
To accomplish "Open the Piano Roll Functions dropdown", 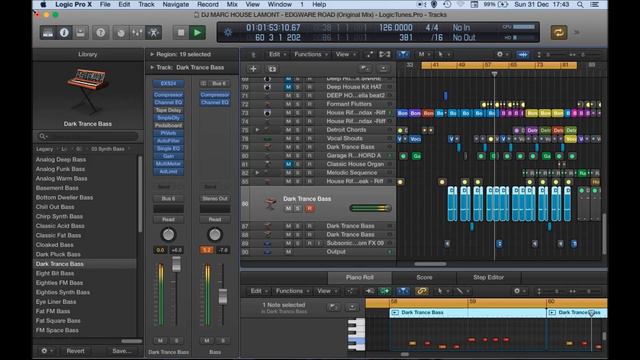I will point(292,291).
